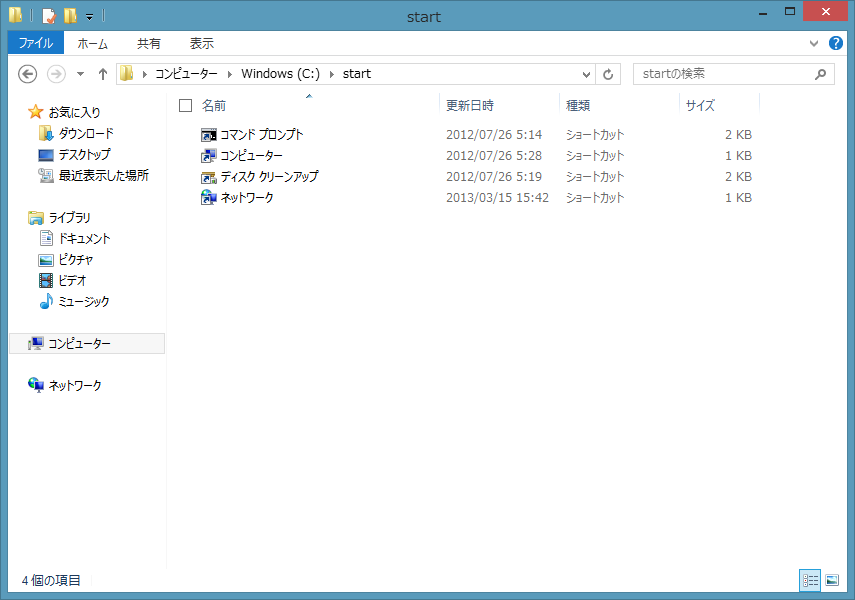855x600 pixels.
Task: Click the Properties icon in quick access toolbar
Action: (x=49, y=16)
